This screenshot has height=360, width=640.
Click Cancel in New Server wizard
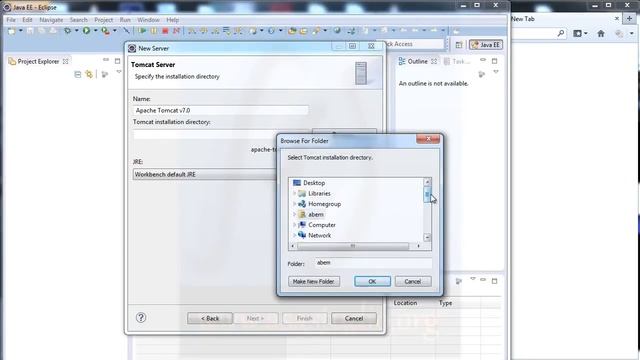(x=354, y=318)
